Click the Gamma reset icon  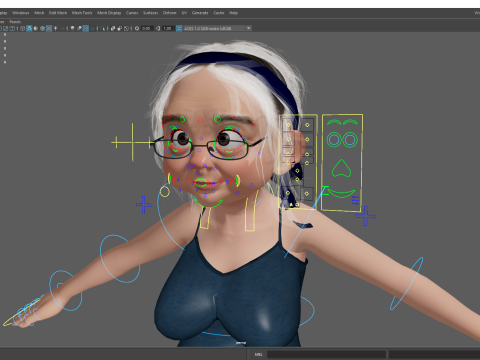pos(158,28)
